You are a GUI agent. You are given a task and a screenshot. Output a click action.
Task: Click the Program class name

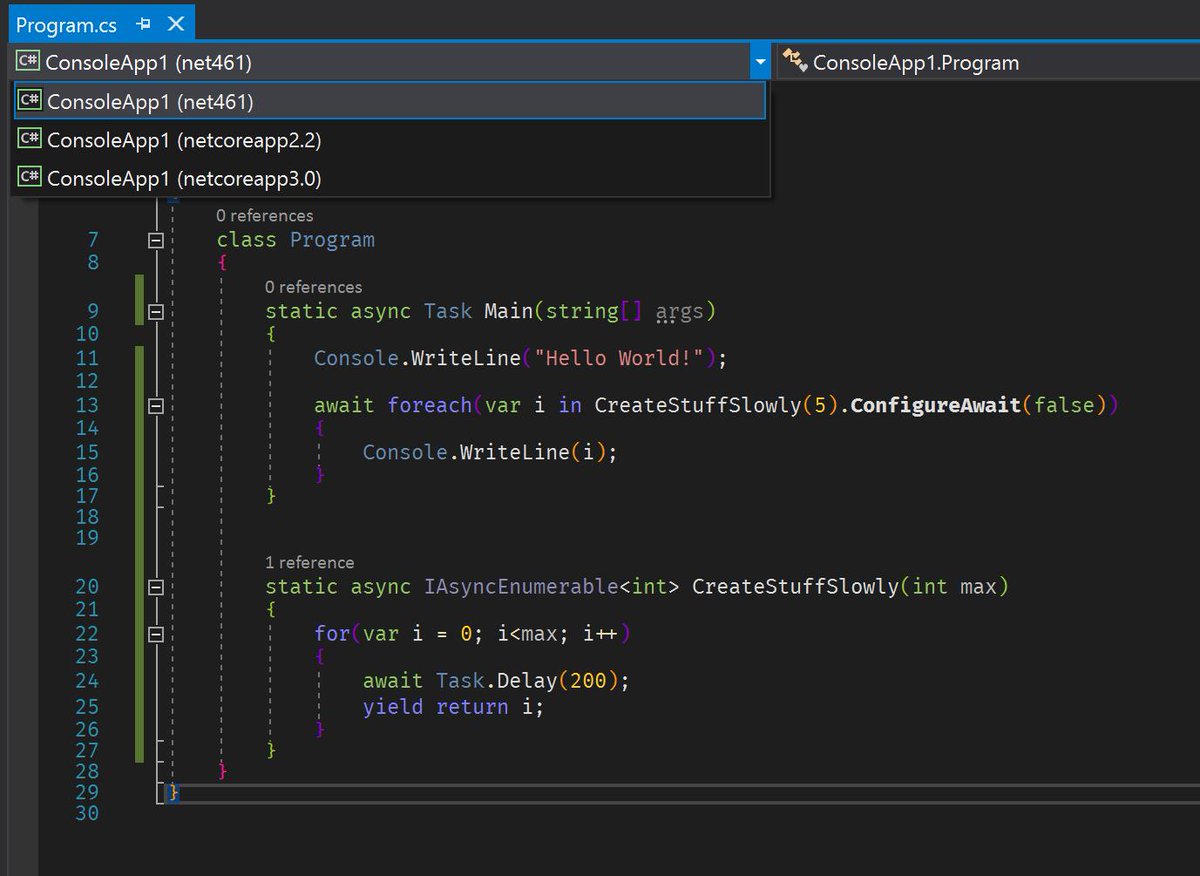[332, 240]
